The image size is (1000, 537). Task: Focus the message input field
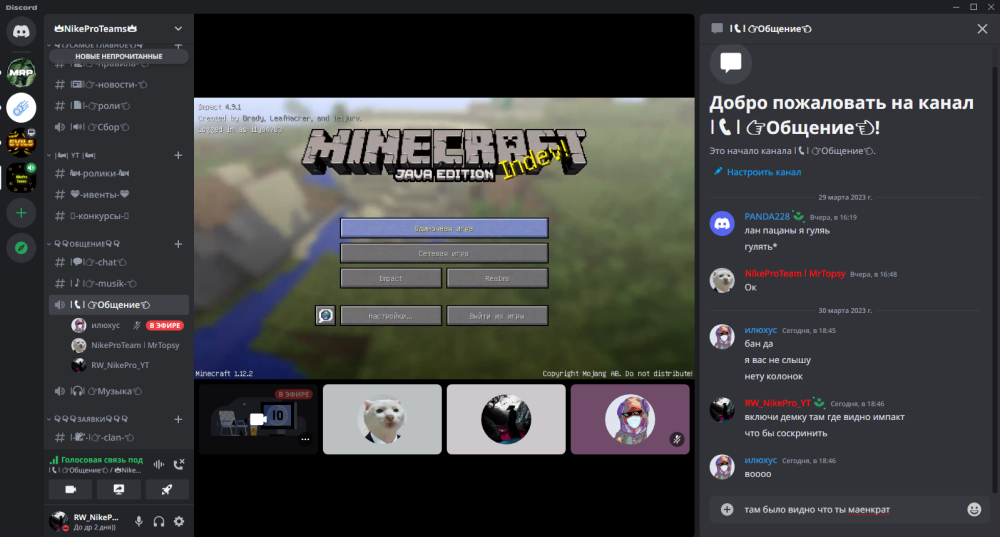coord(852,510)
